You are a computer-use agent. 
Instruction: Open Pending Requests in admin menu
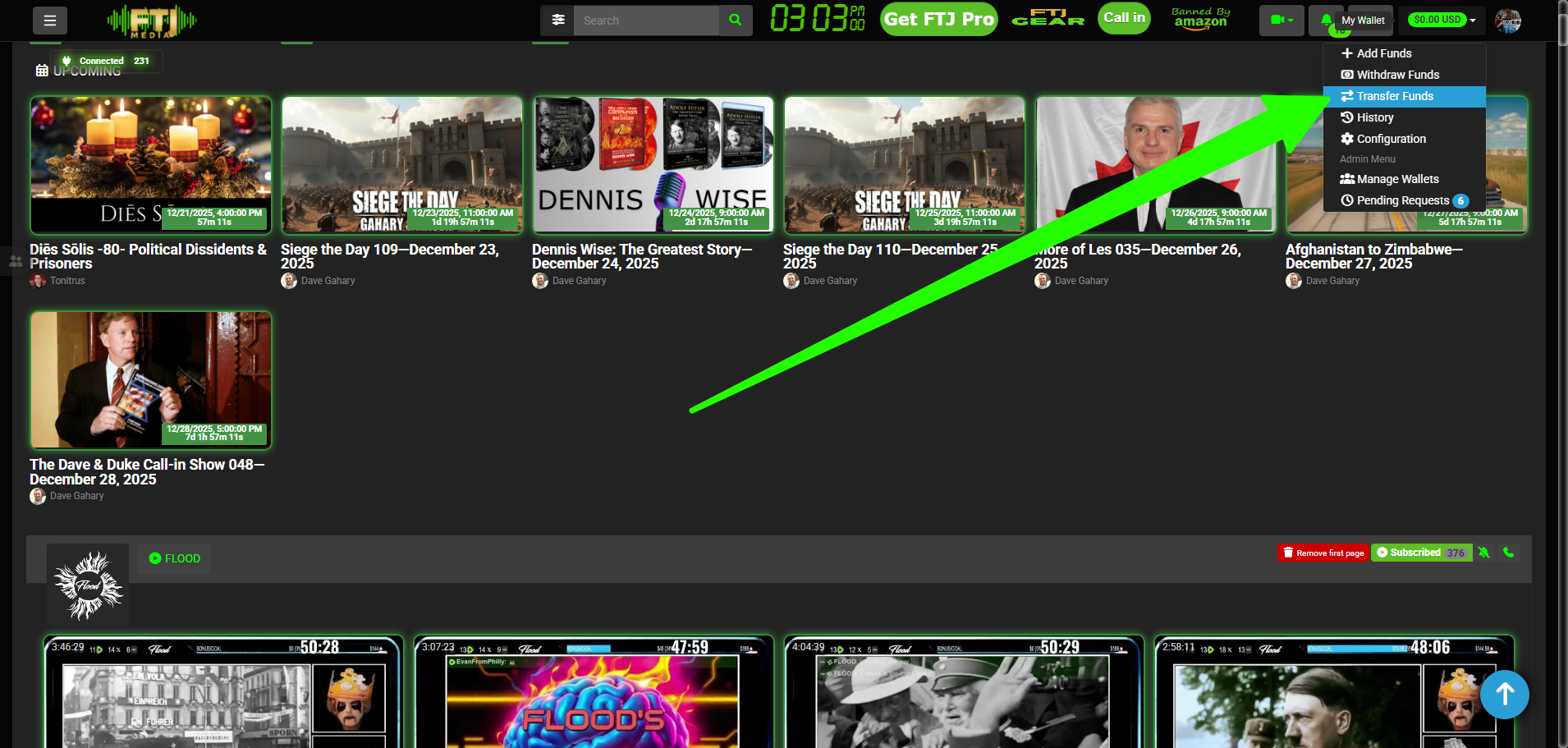(x=1402, y=200)
